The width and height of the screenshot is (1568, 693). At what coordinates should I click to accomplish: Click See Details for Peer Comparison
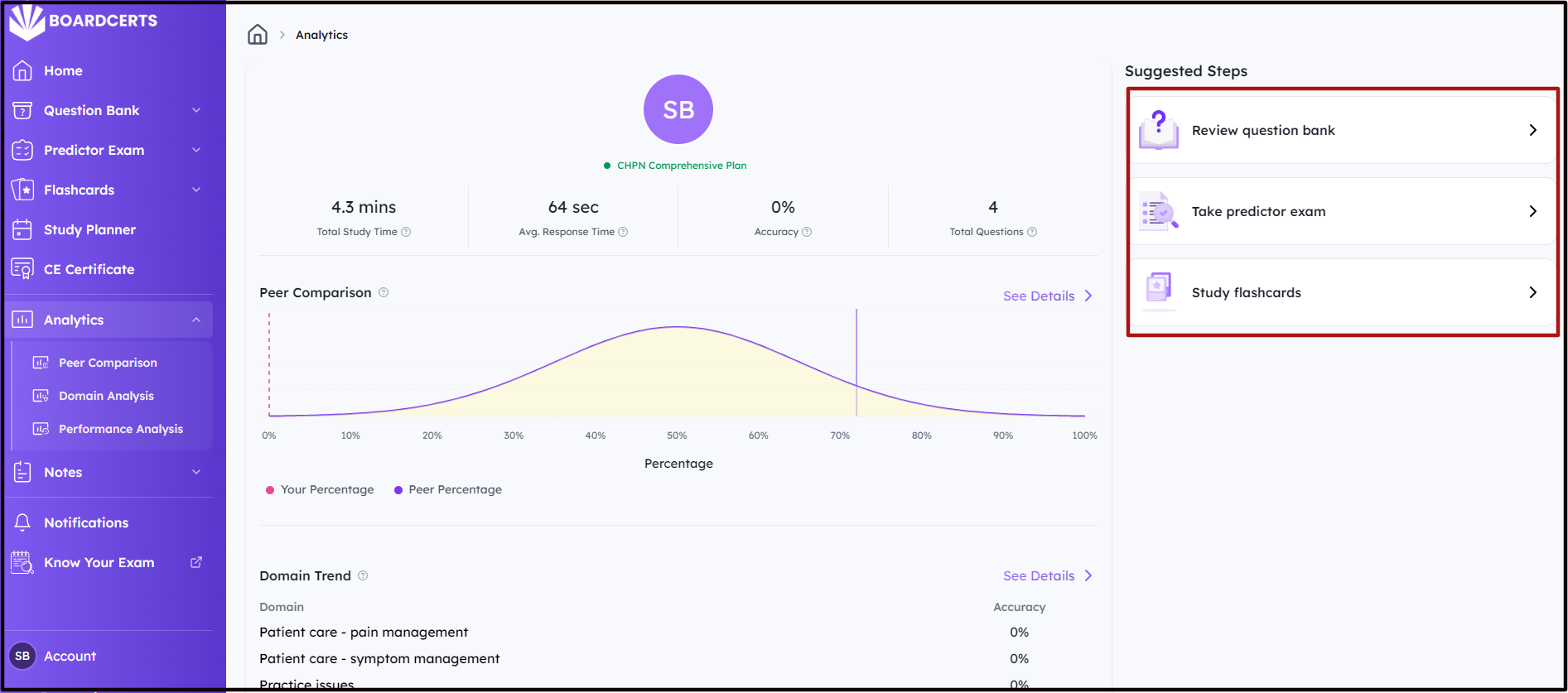(1048, 296)
